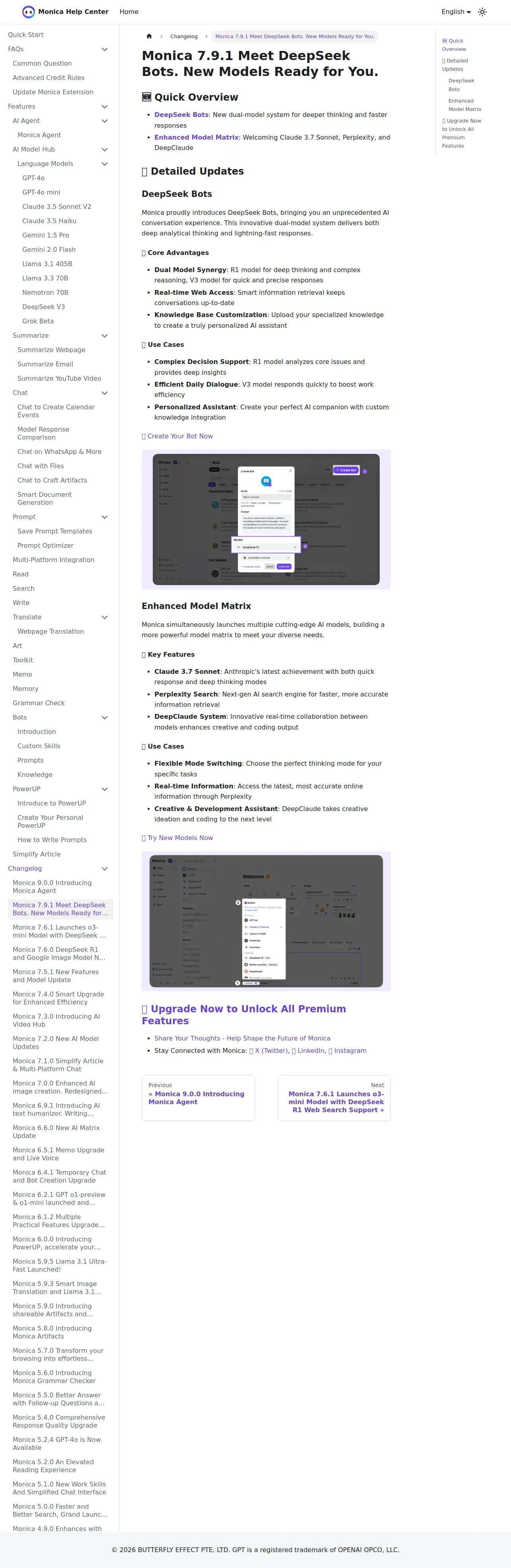Open Update Monica Extension page
511x1568 pixels.
(x=53, y=92)
